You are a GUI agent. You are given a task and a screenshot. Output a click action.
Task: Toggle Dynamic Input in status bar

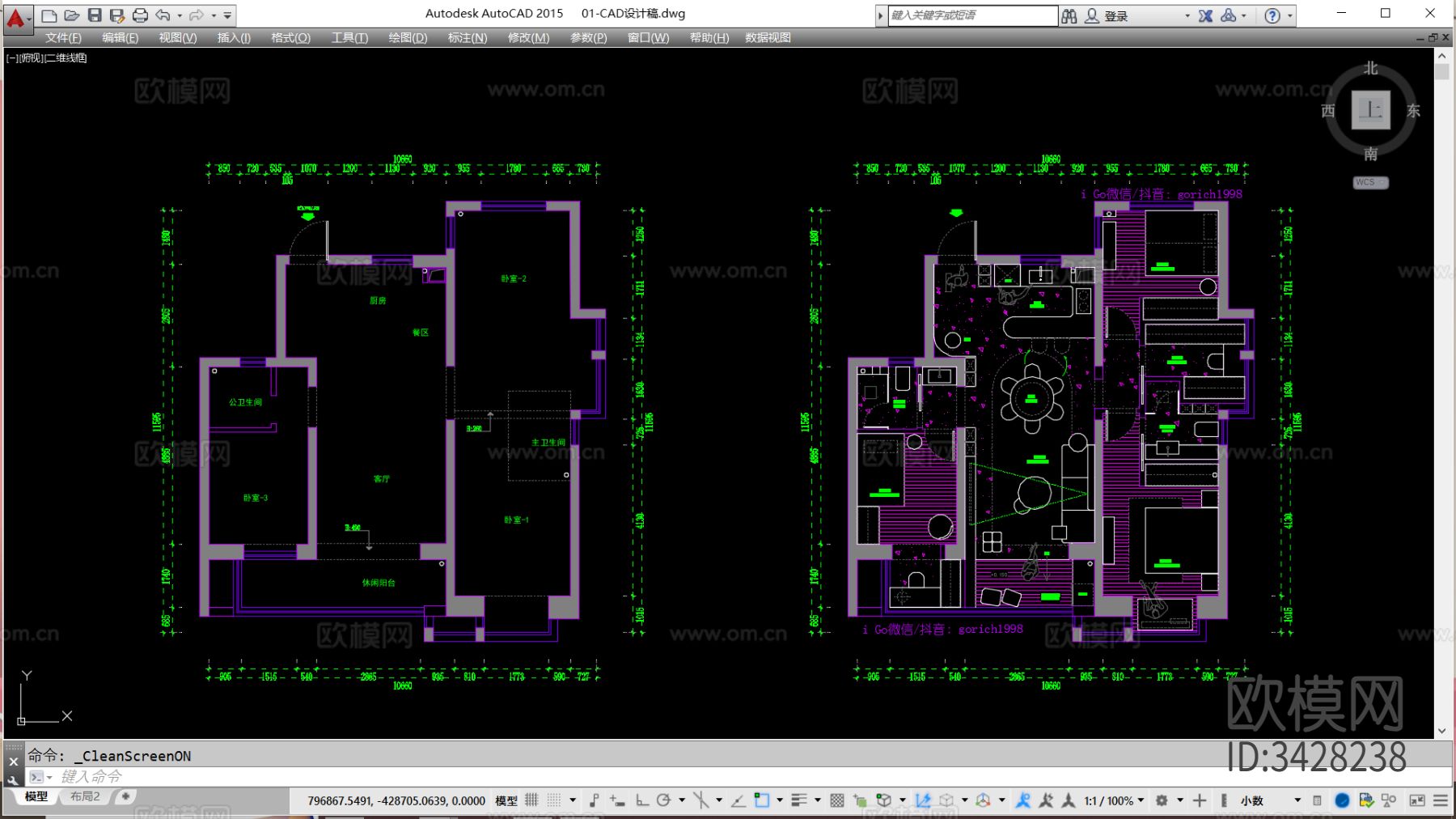618,800
